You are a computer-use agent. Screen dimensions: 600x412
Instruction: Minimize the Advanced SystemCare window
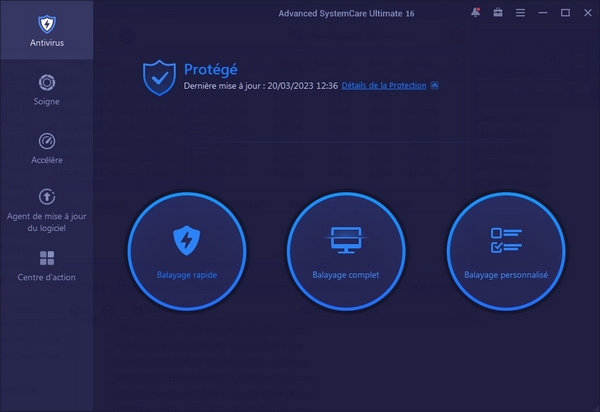click(544, 13)
